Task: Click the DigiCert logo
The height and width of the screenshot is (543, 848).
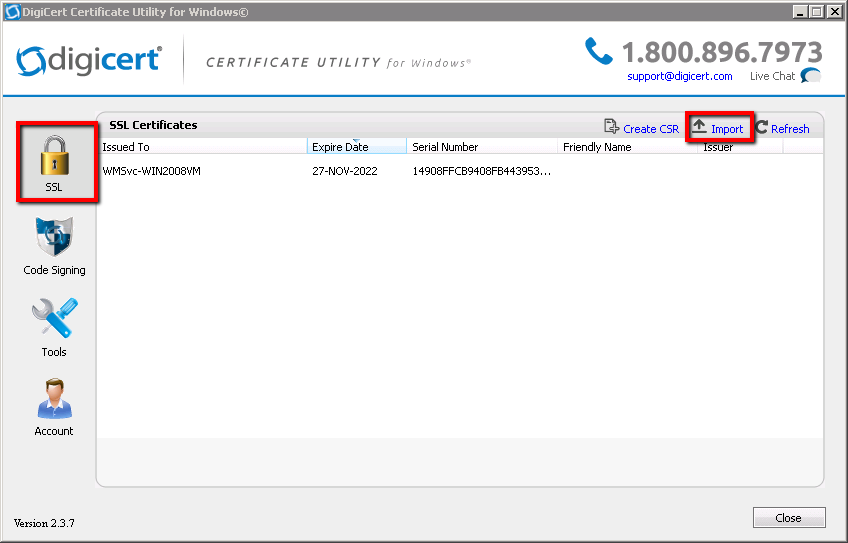Action: pos(89,59)
